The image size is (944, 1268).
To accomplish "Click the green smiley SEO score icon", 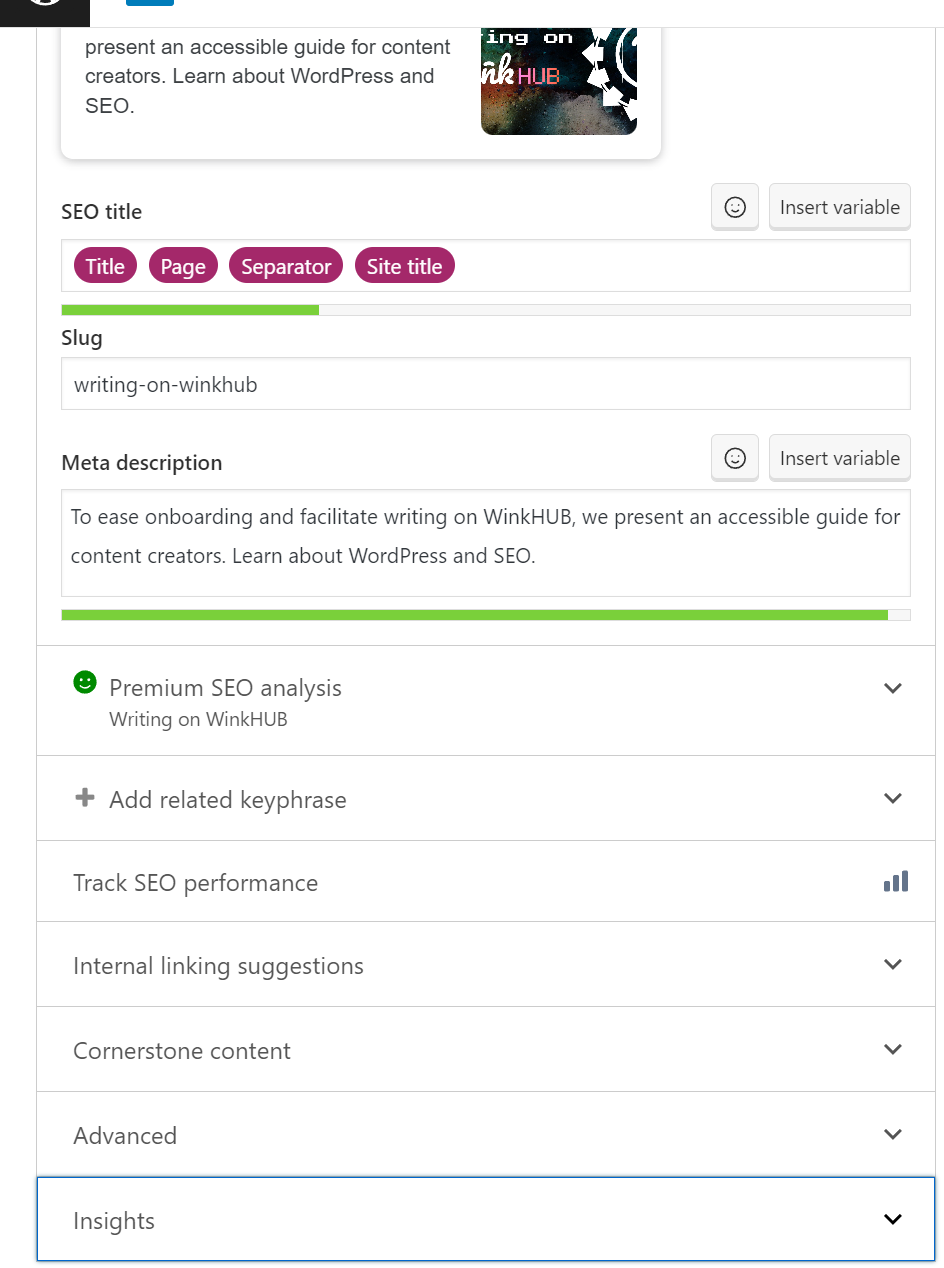I will pyautogui.click(x=85, y=682).
